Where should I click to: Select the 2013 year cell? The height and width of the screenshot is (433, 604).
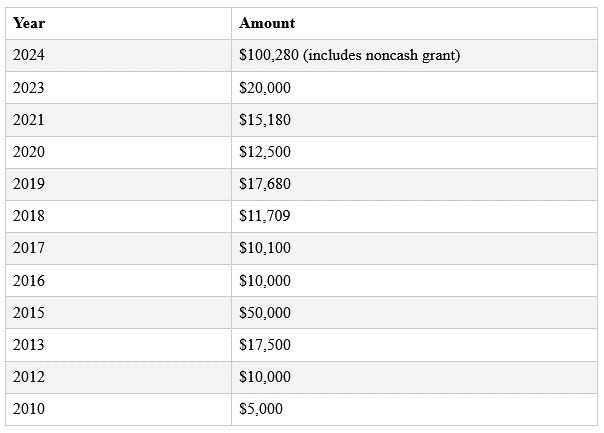pos(118,345)
